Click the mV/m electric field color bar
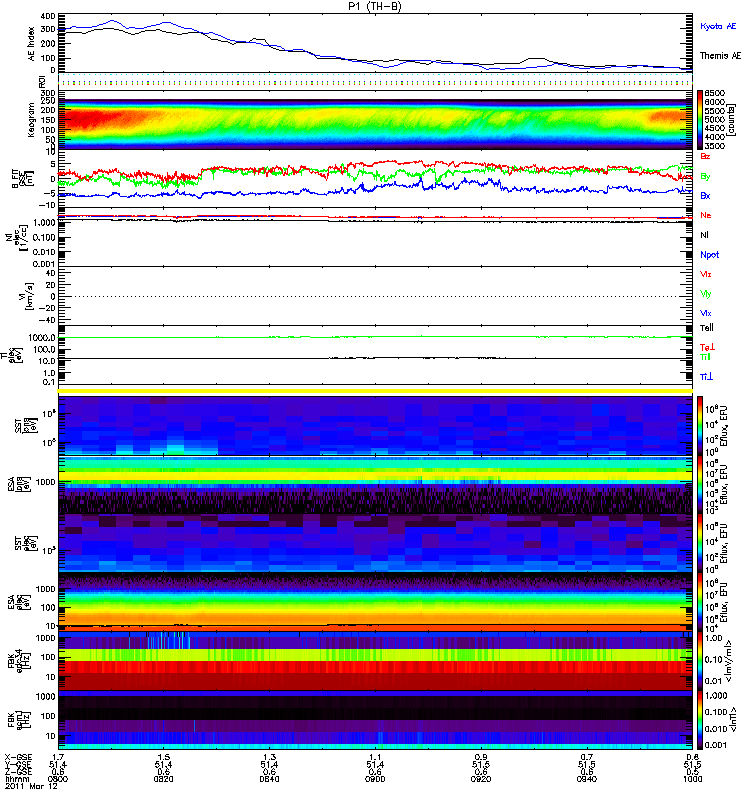750x800 pixels. [x=701, y=660]
